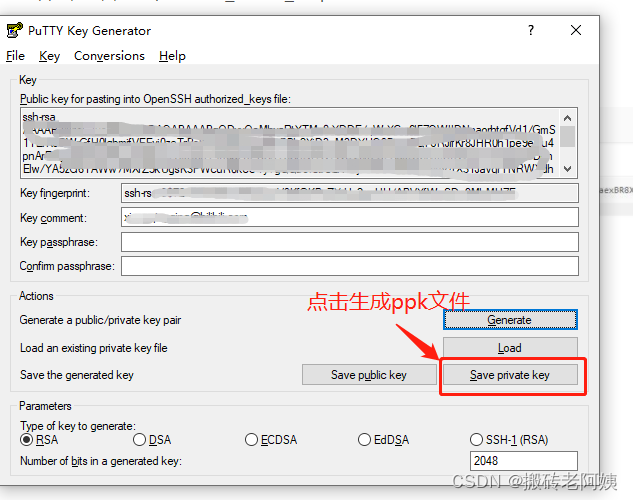Click the number of bits field
Image resolution: width=633 pixels, height=500 pixels.
[524, 461]
